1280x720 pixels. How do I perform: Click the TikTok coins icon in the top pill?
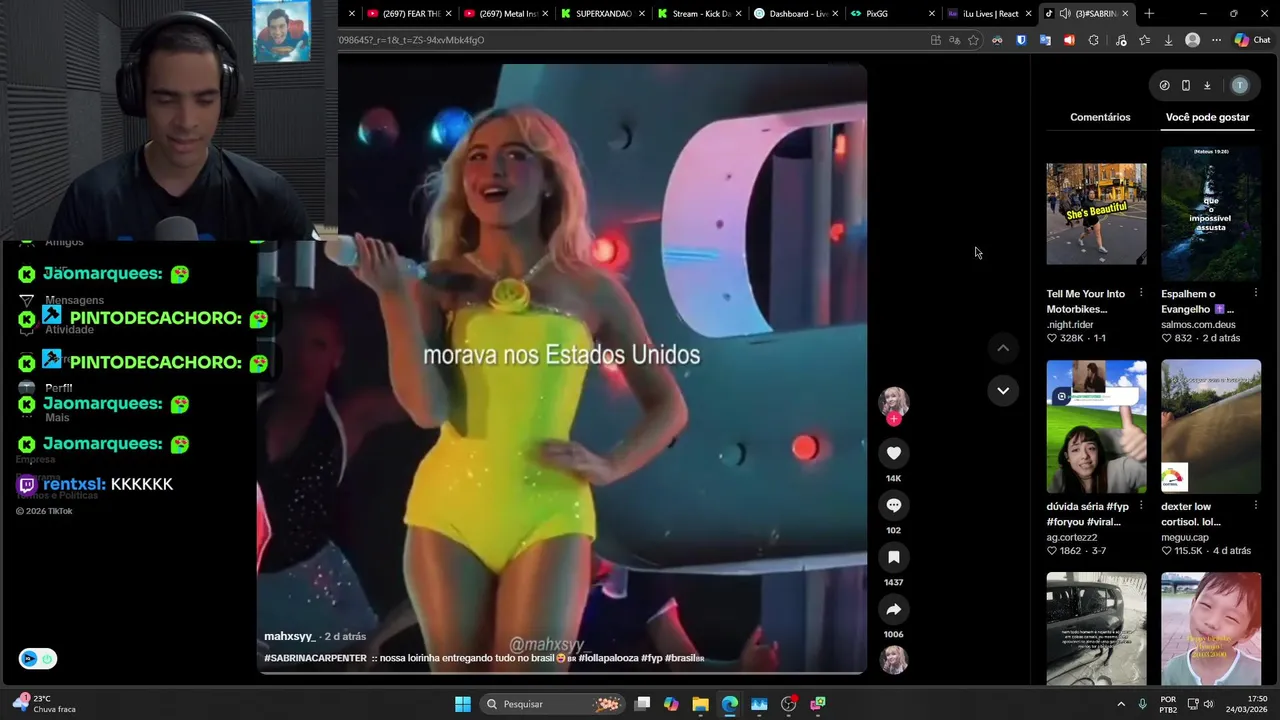pyautogui.click(x=1164, y=85)
